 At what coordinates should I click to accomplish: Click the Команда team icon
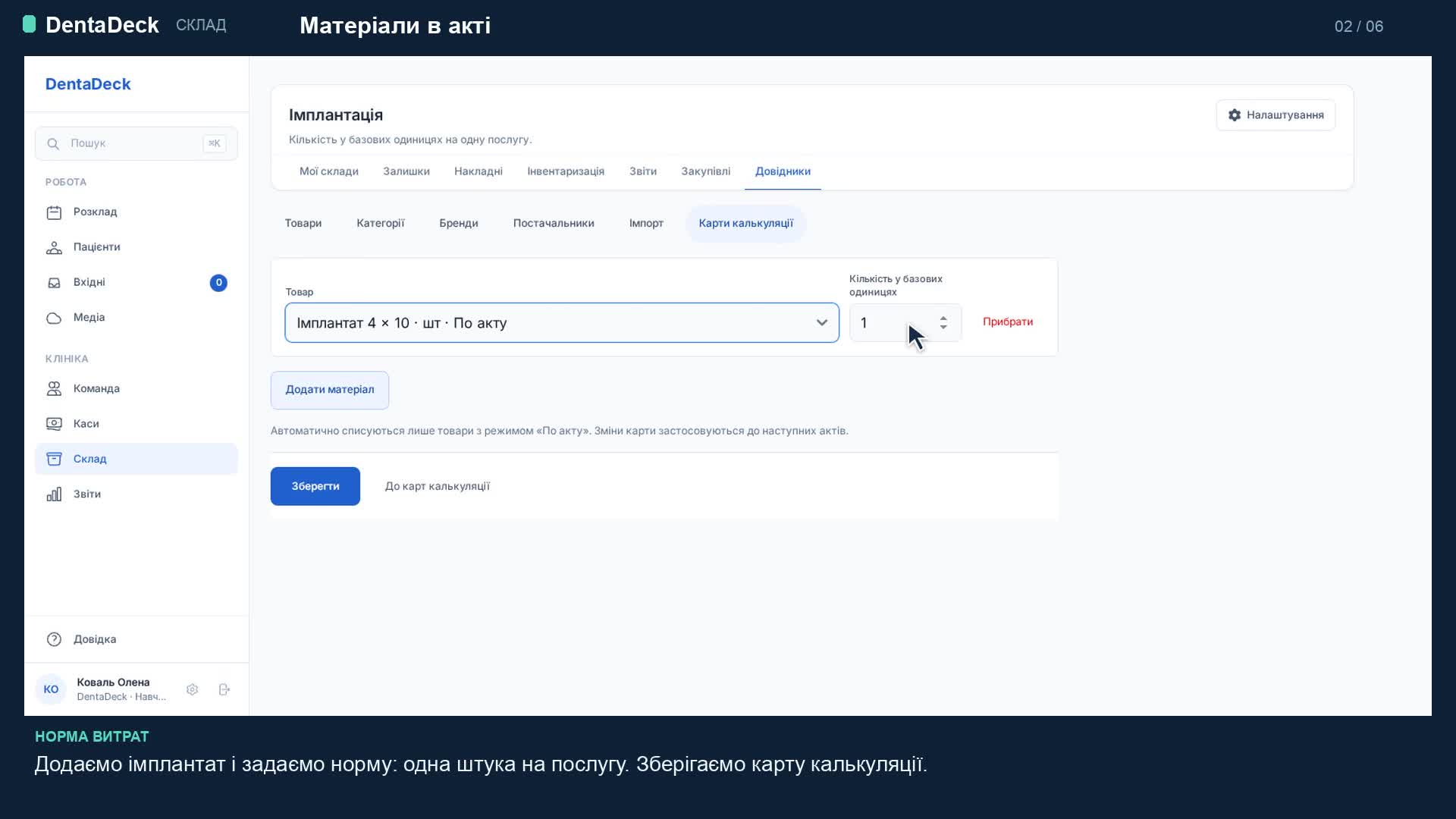pyautogui.click(x=54, y=389)
